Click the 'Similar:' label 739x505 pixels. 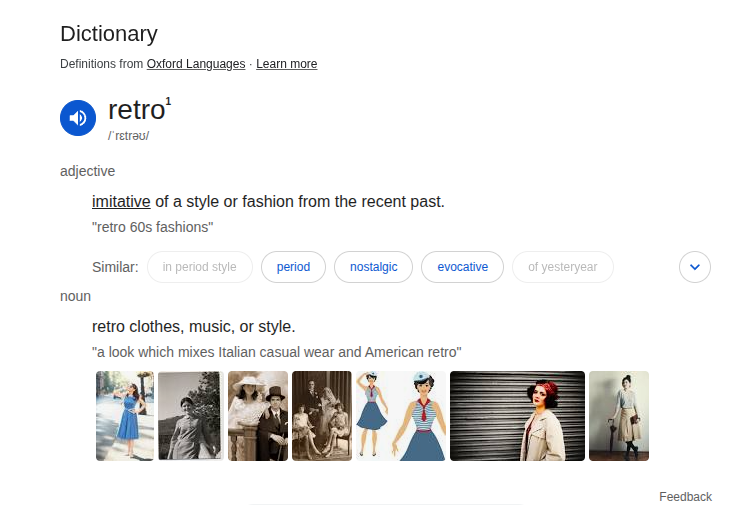(115, 267)
